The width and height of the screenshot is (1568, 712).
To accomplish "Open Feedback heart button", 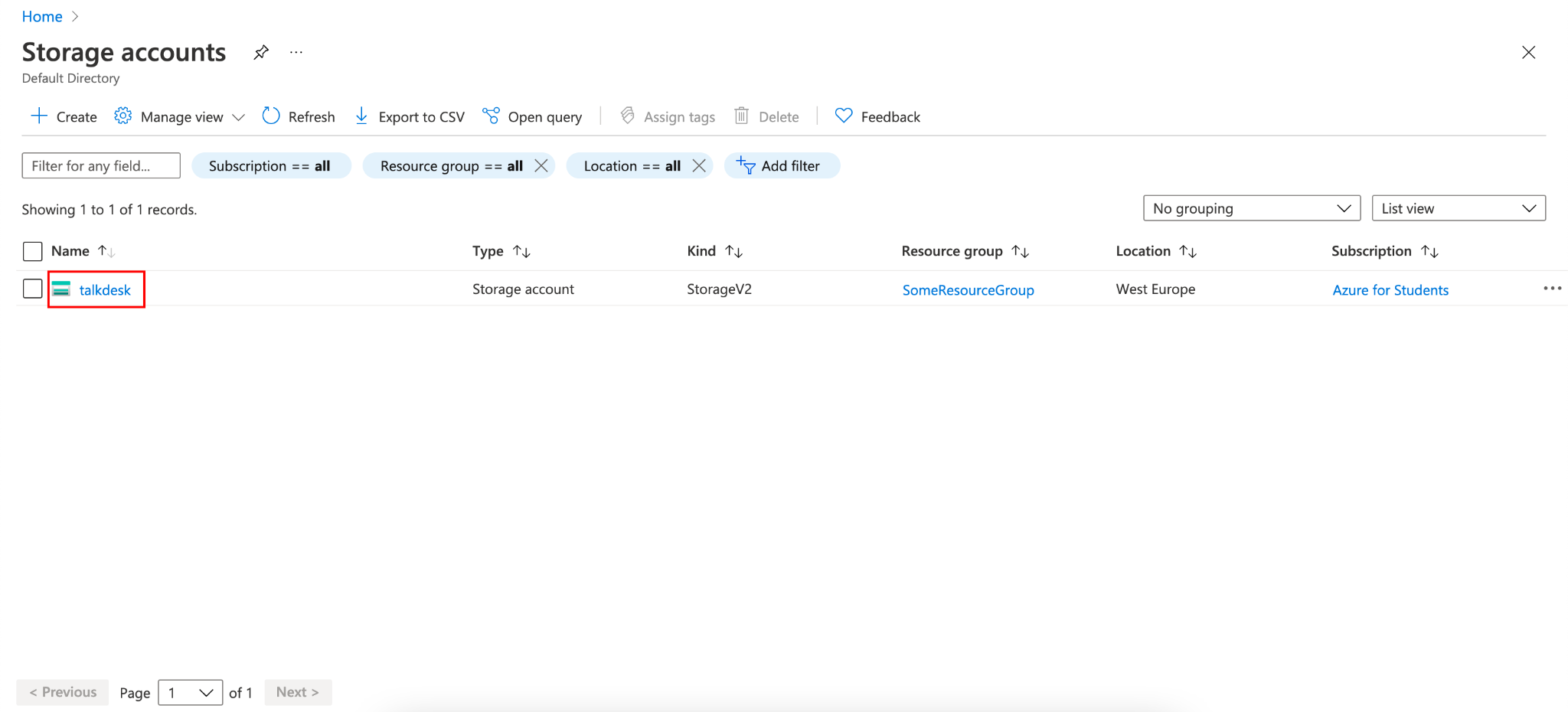I will pos(877,116).
